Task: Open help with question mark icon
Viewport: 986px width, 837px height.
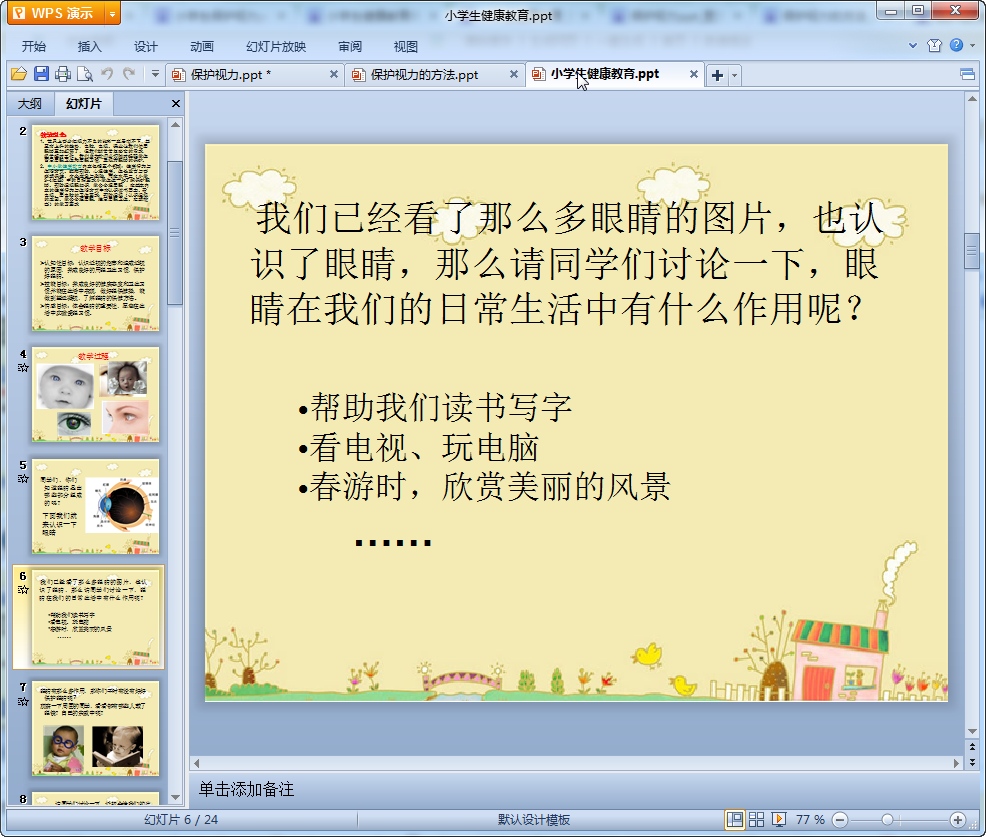Action: [x=956, y=45]
